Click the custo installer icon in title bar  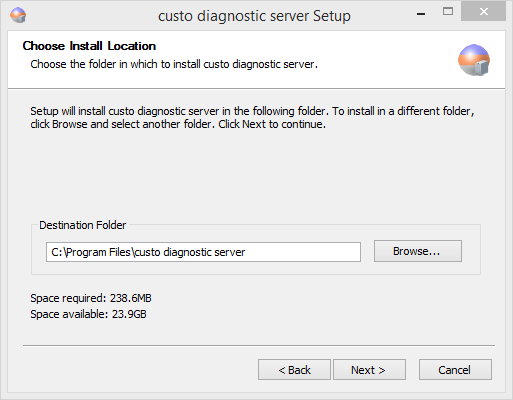pos(18,15)
